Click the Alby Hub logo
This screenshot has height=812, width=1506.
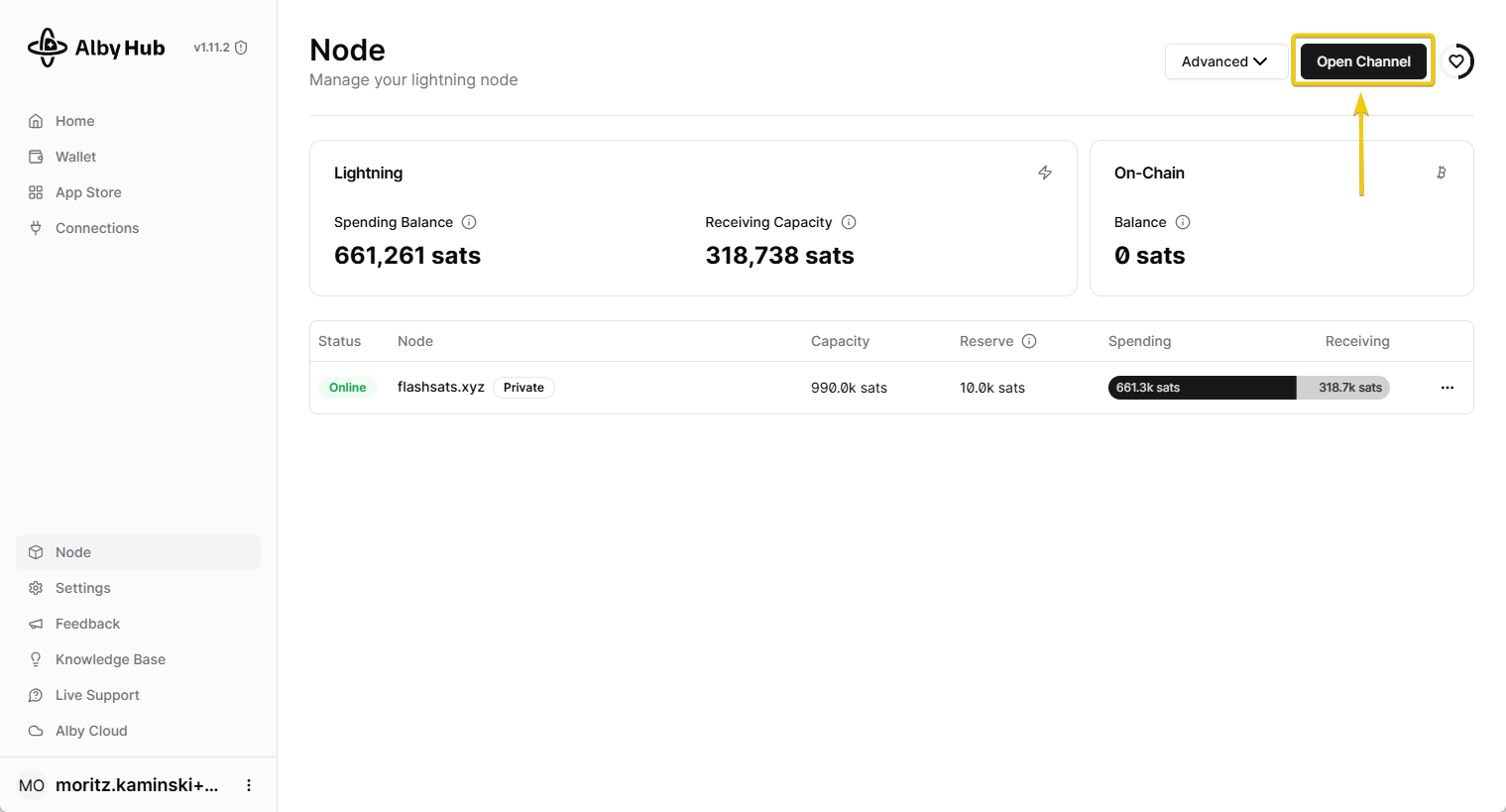(x=96, y=48)
